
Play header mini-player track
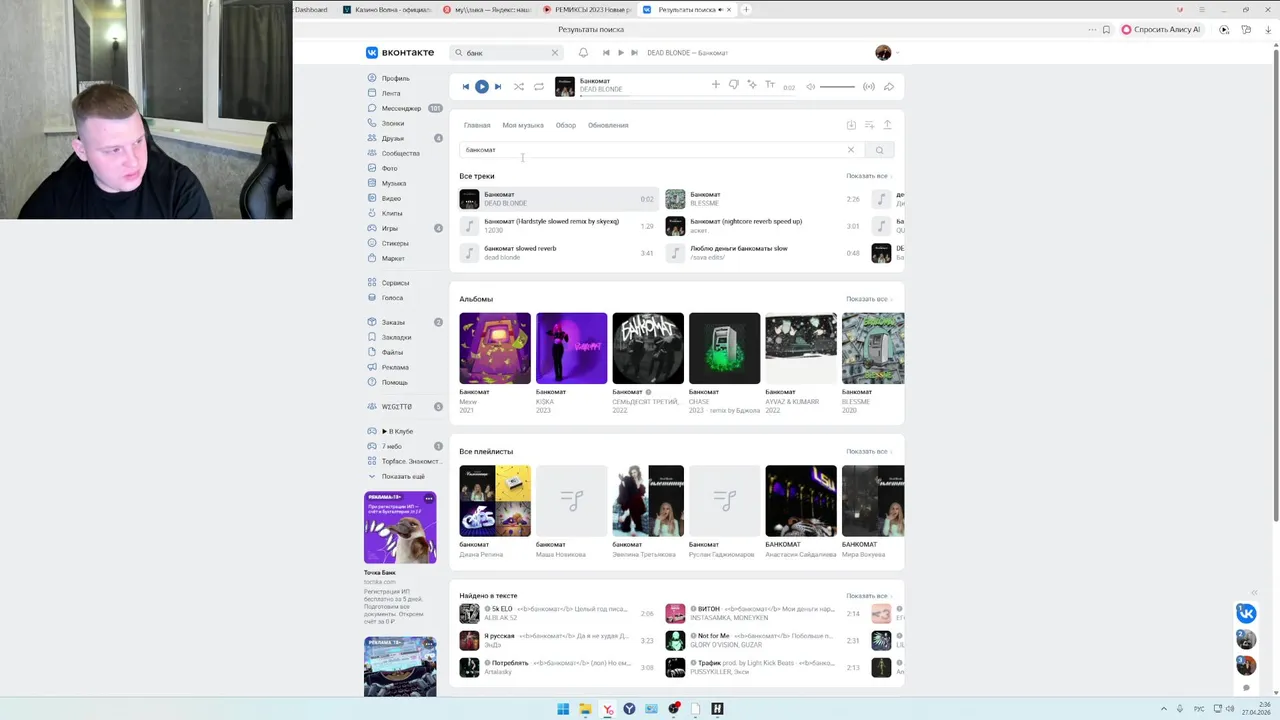pyautogui.click(x=620, y=52)
